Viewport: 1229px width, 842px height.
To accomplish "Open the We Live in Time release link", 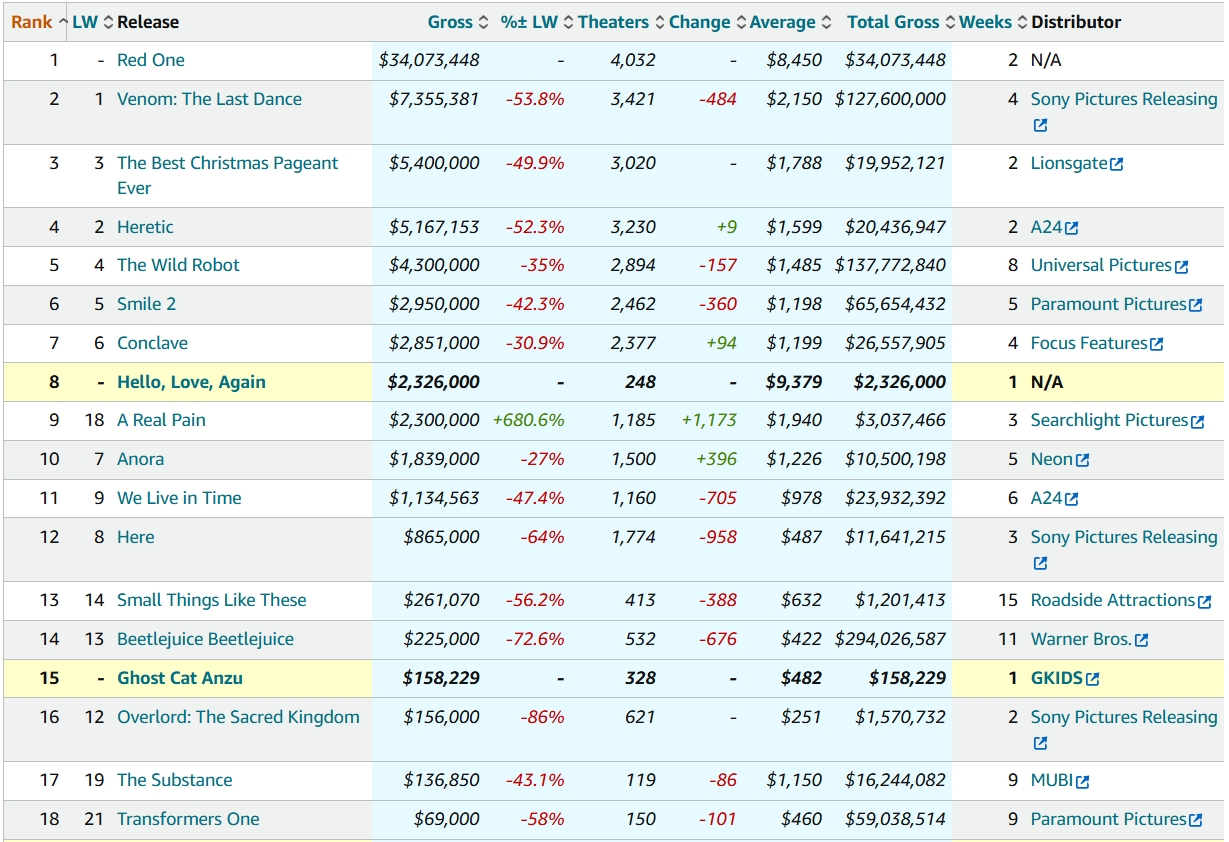I will [179, 498].
